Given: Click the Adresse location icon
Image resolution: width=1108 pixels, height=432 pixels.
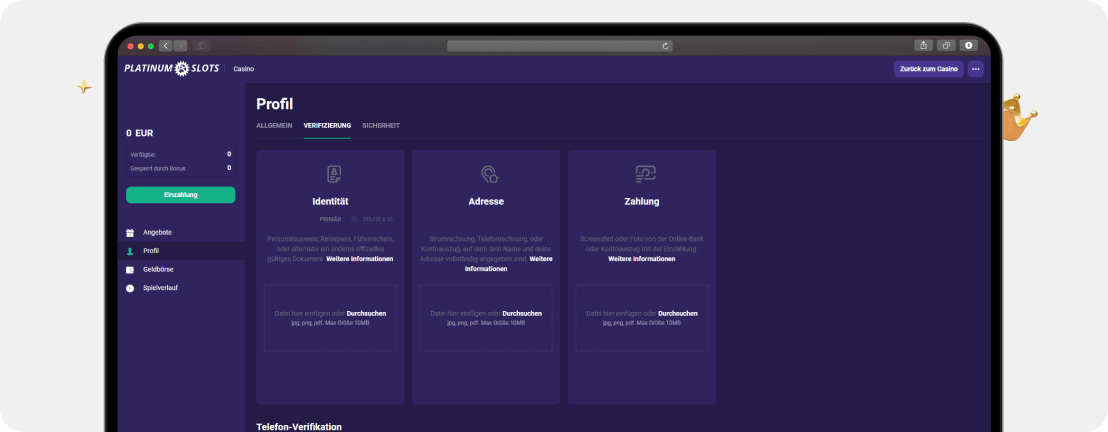Looking at the screenshot, I should (x=489, y=174).
